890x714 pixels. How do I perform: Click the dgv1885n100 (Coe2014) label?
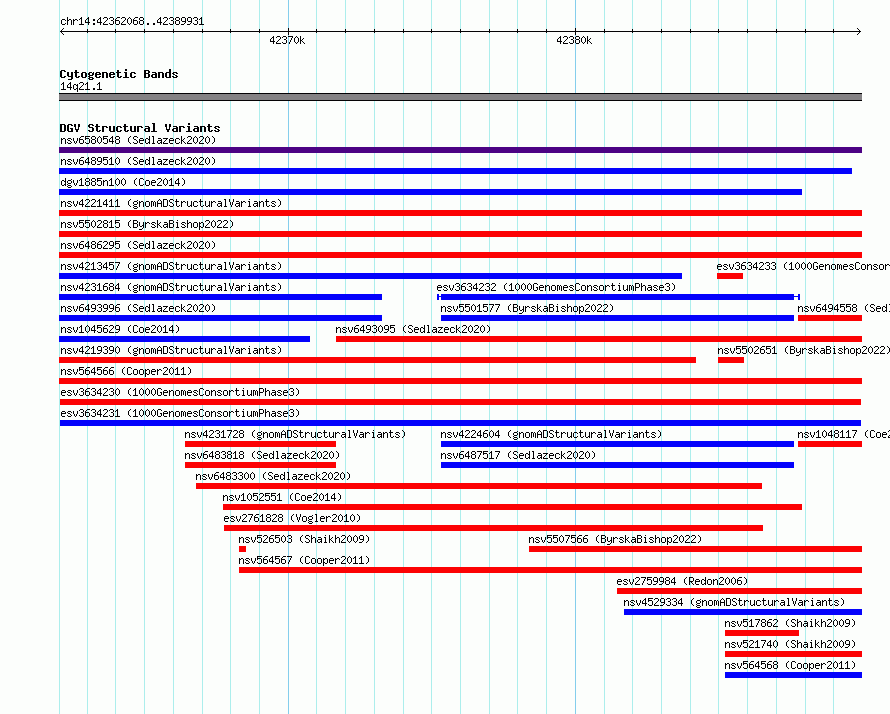(x=123, y=182)
